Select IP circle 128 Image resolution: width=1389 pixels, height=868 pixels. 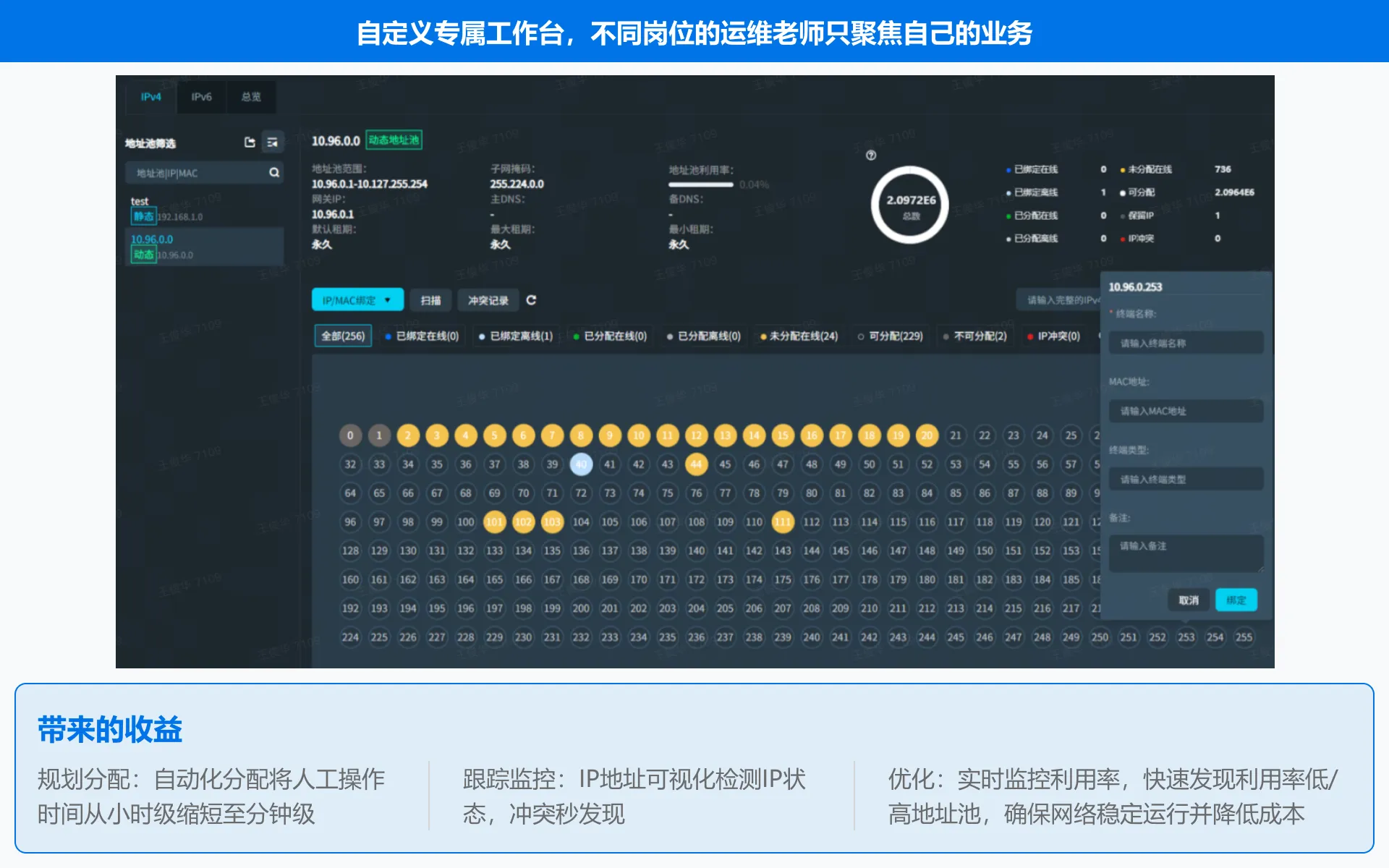tap(350, 550)
